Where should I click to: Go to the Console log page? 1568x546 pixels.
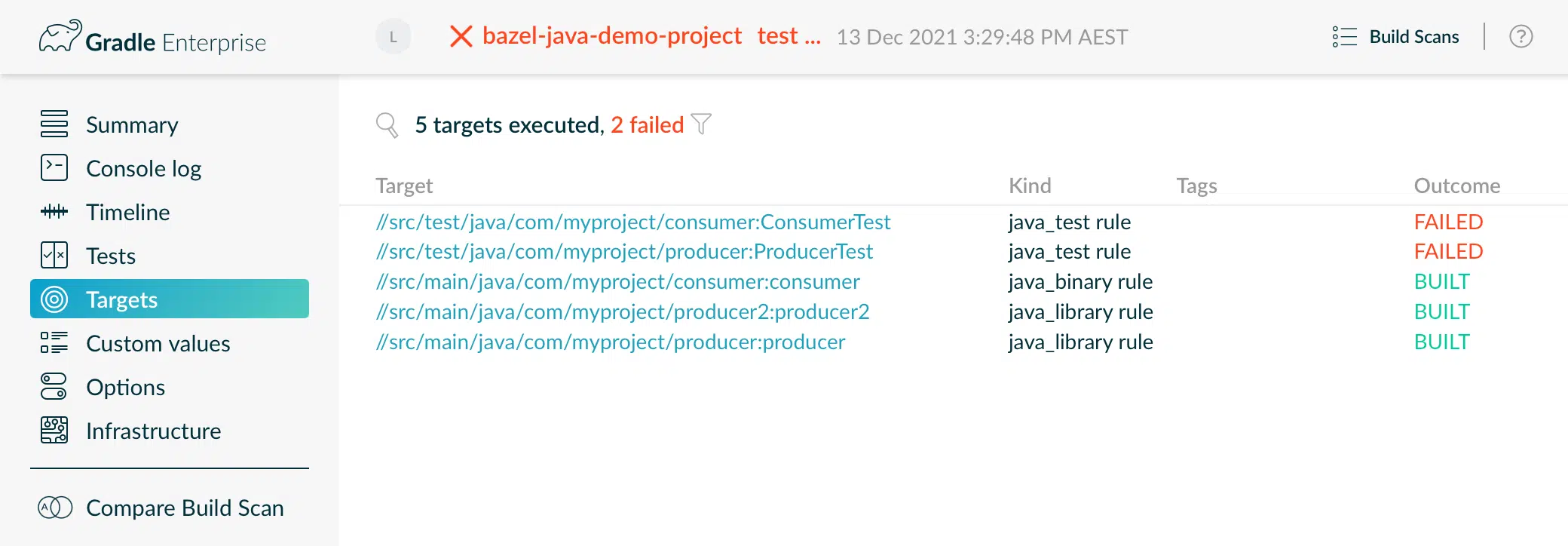143,168
